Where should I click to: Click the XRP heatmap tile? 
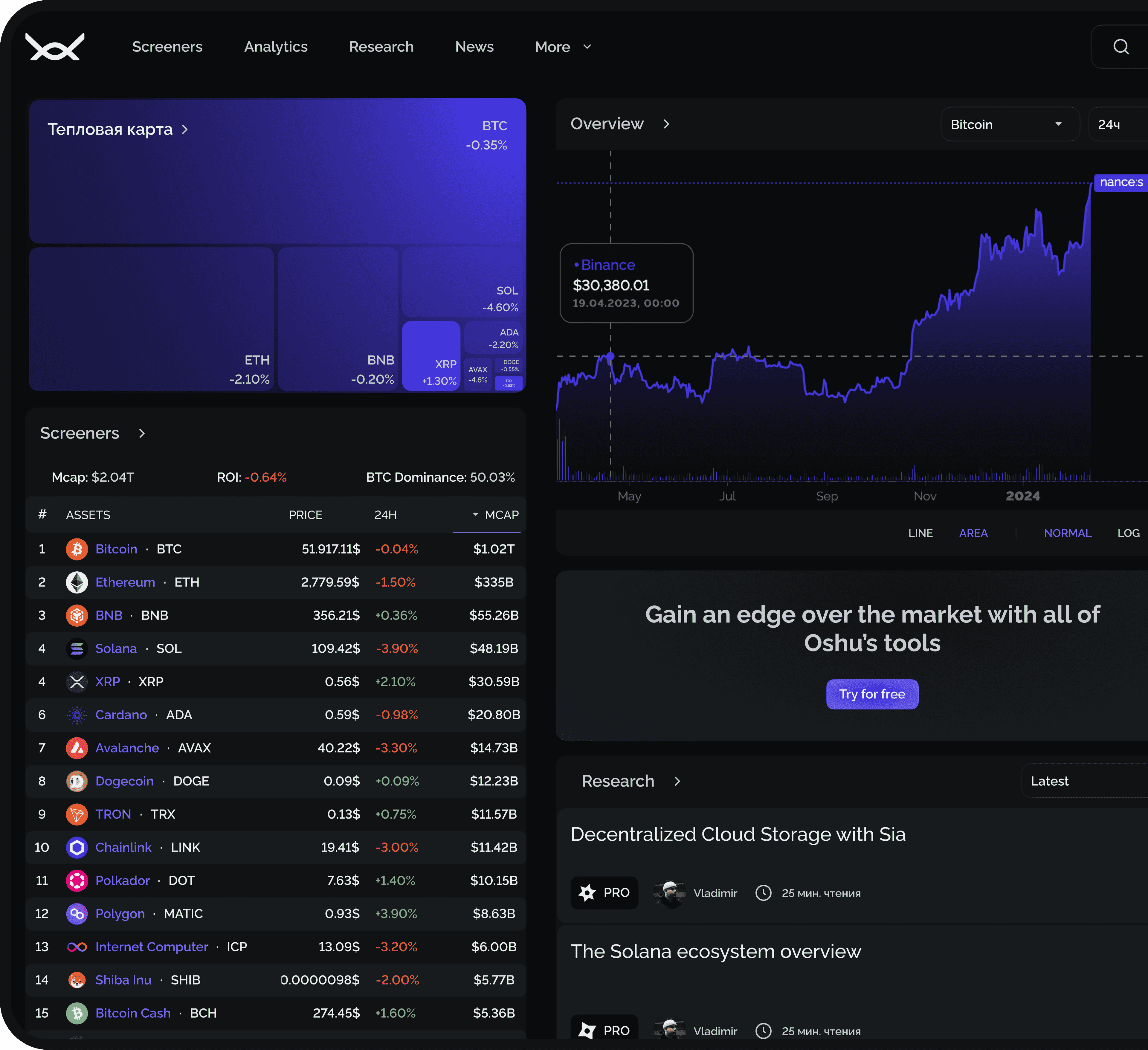431,356
